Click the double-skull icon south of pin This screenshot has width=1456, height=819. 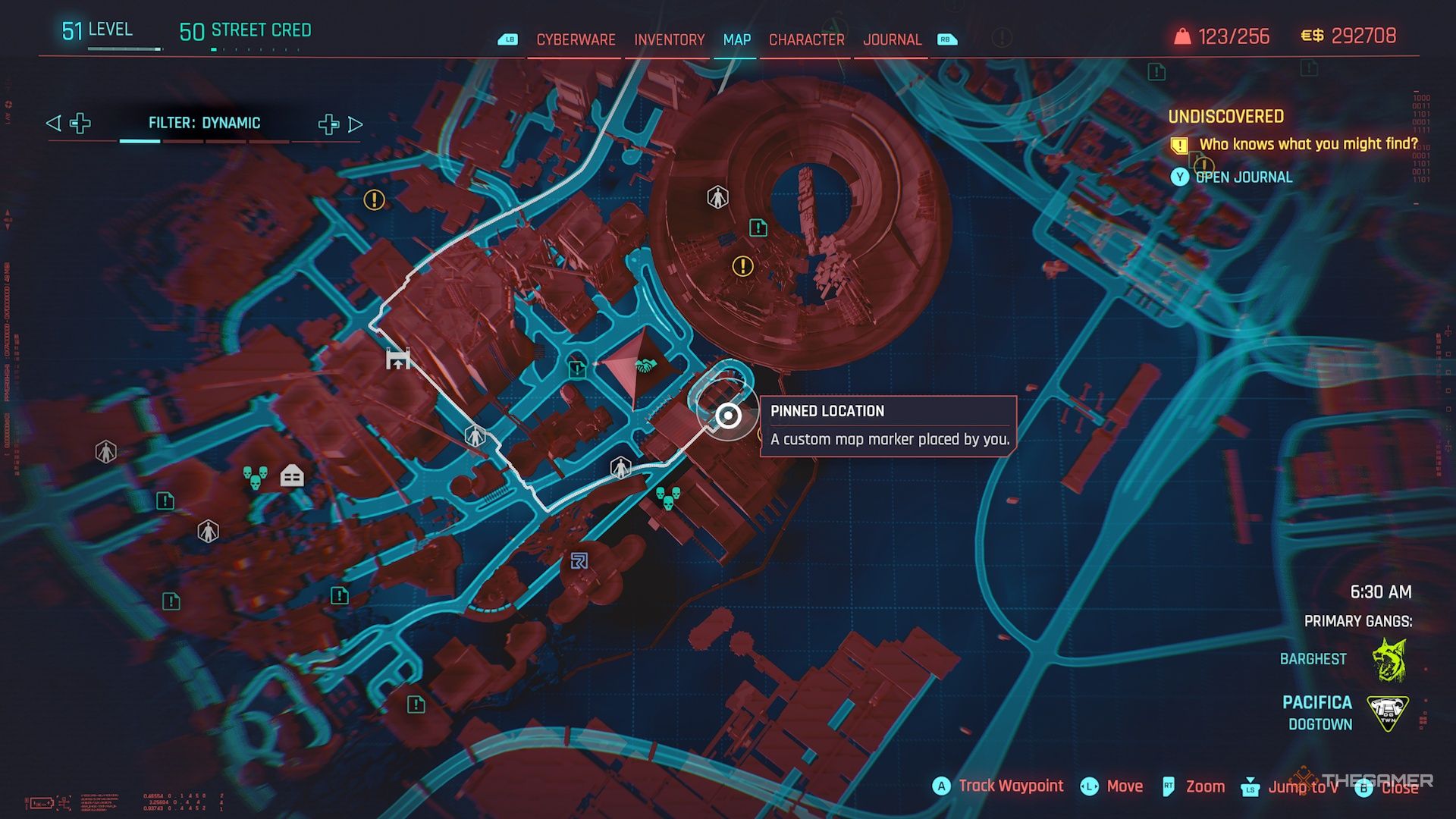pyautogui.click(x=668, y=497)
